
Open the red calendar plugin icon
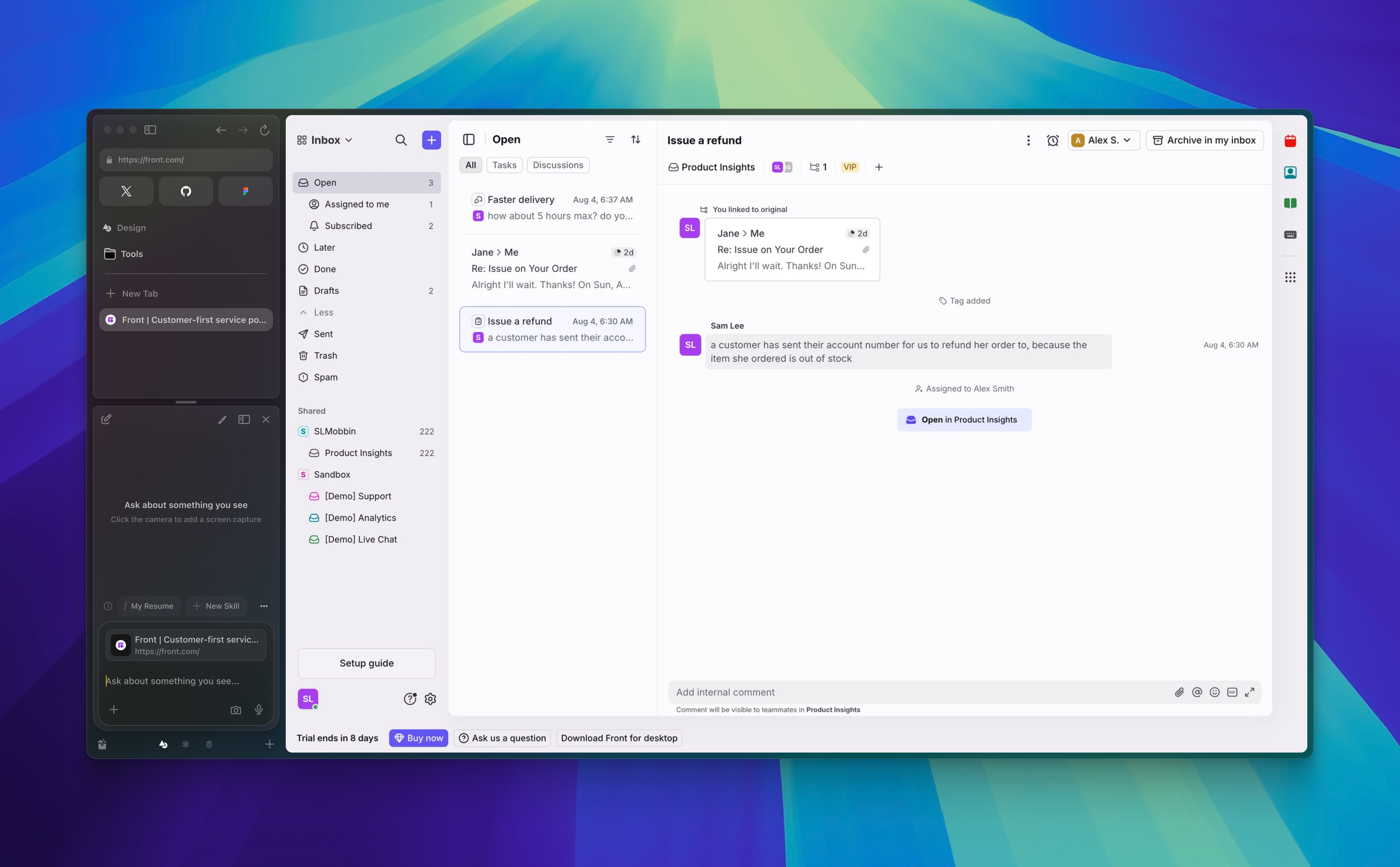[1290, 141]
